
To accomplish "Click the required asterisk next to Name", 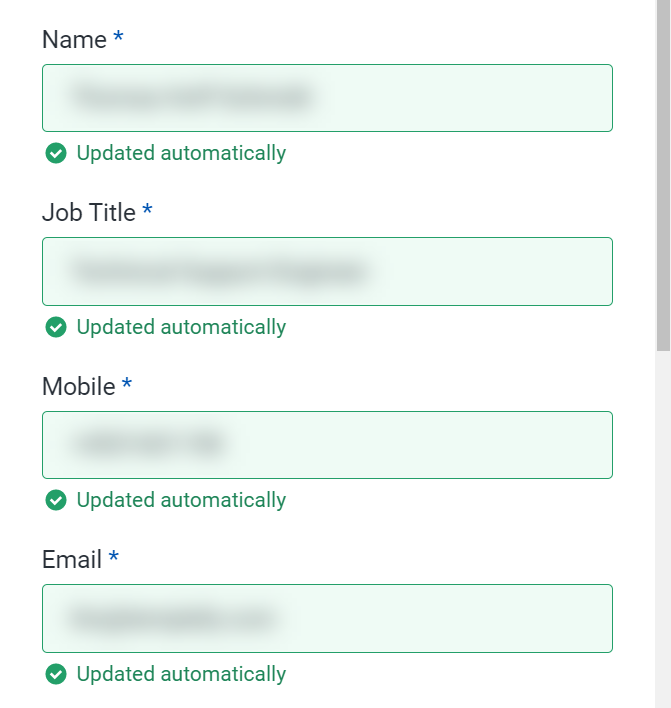I will point(118,38).
